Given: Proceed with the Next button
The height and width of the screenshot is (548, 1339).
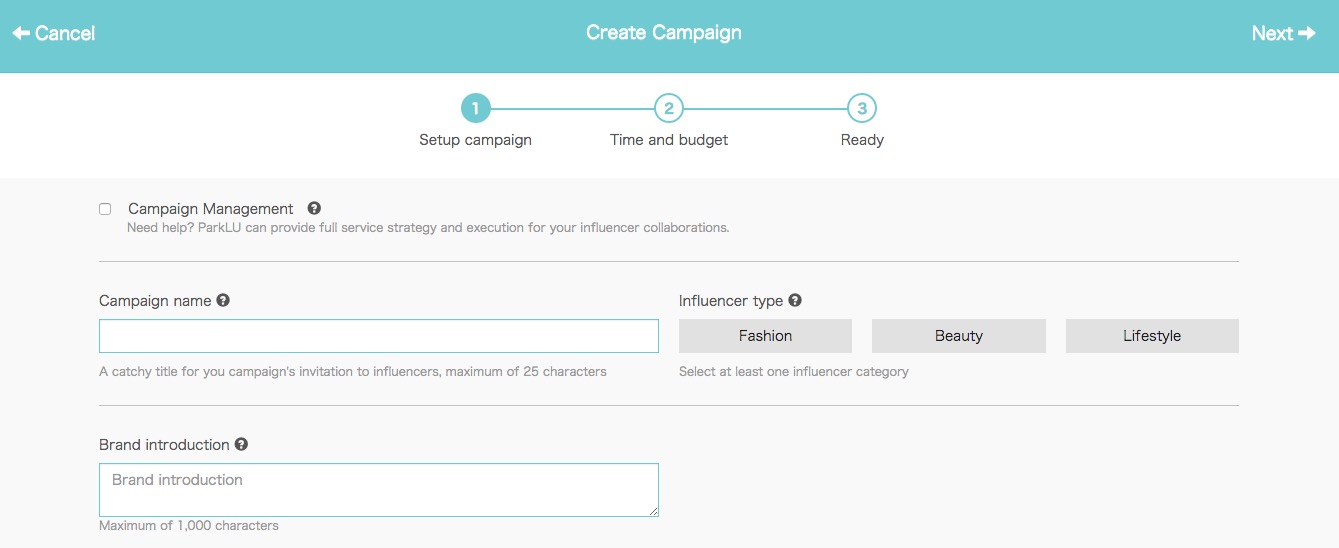Looking at the screenshot, I should click(1283, 33).
